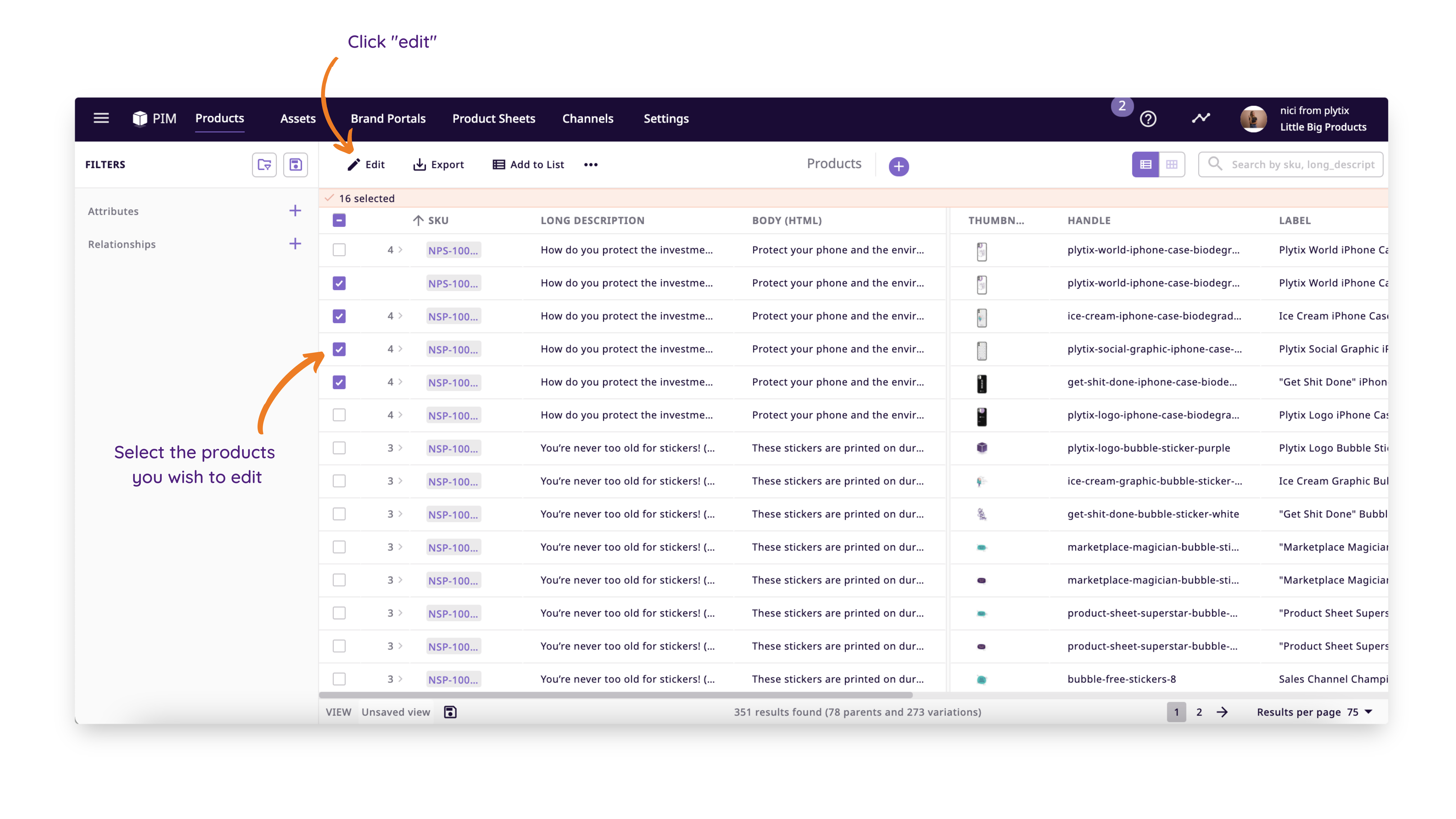Click the Edit button
The width and height of the screenshot is (1456, 819).
pyautogui.click(x=366, y=165)
